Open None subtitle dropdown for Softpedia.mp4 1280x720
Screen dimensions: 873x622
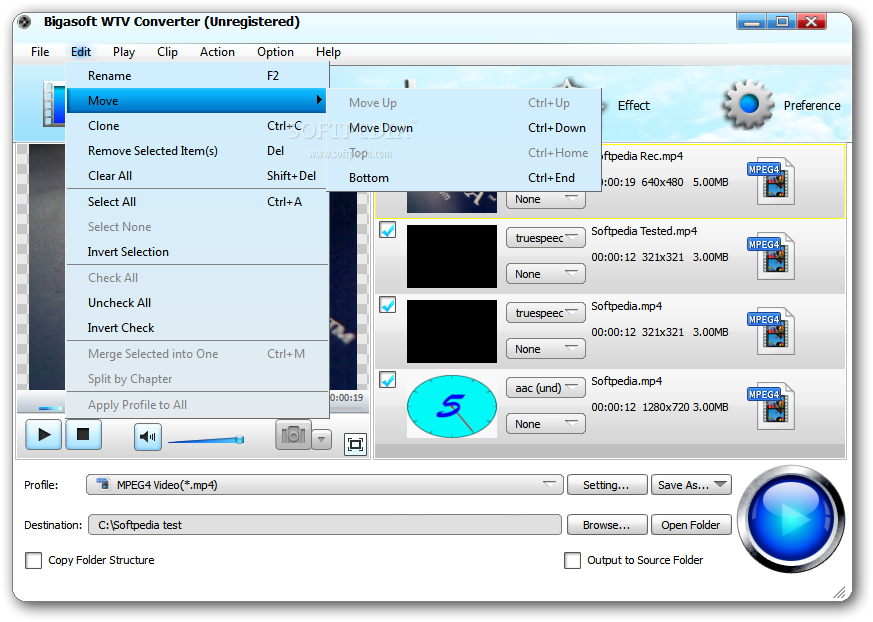546,424
